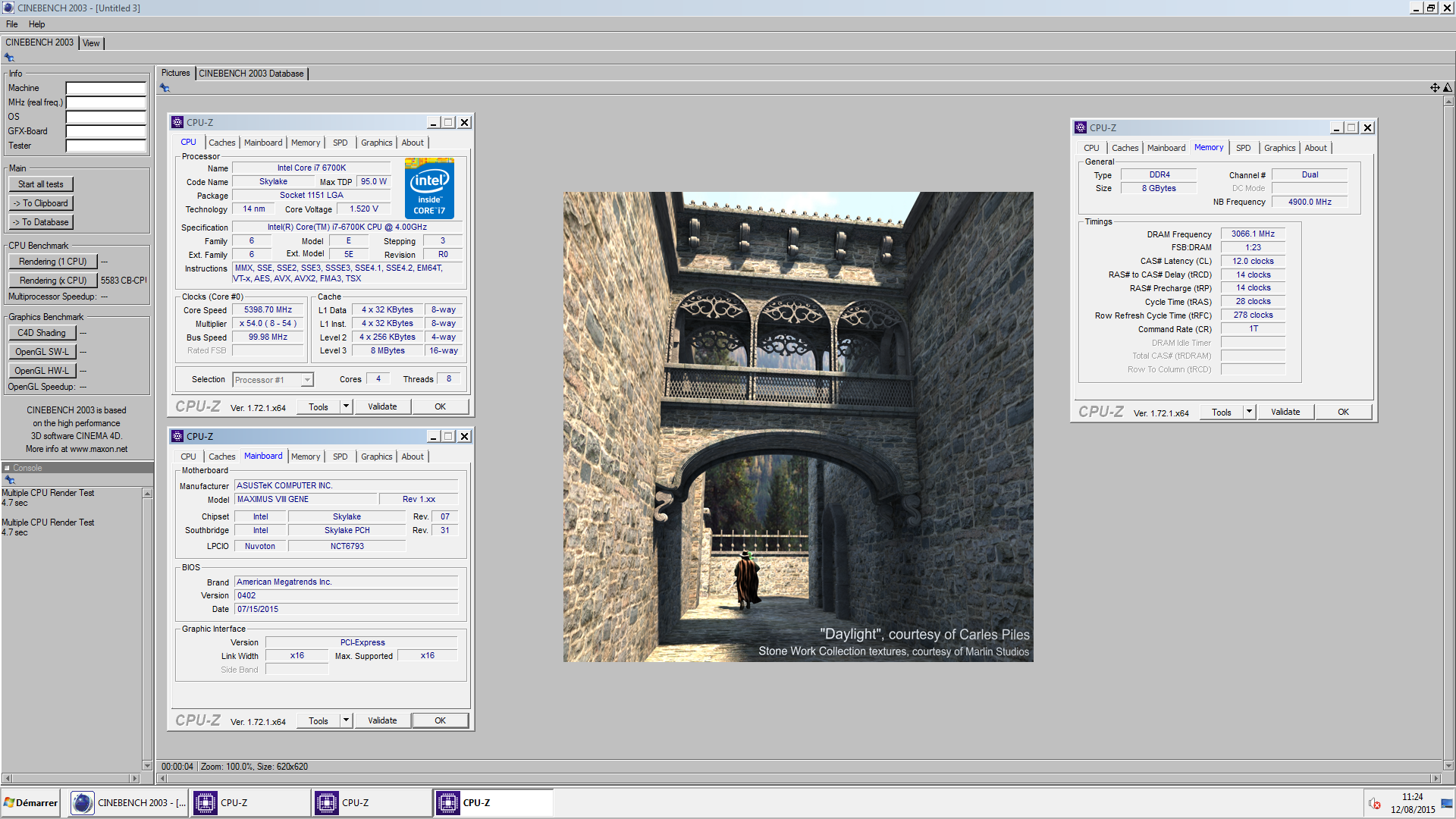Click the Intel Core i7 inside logo
This screenshot has height=819, width=1456.
click(429, 188)
